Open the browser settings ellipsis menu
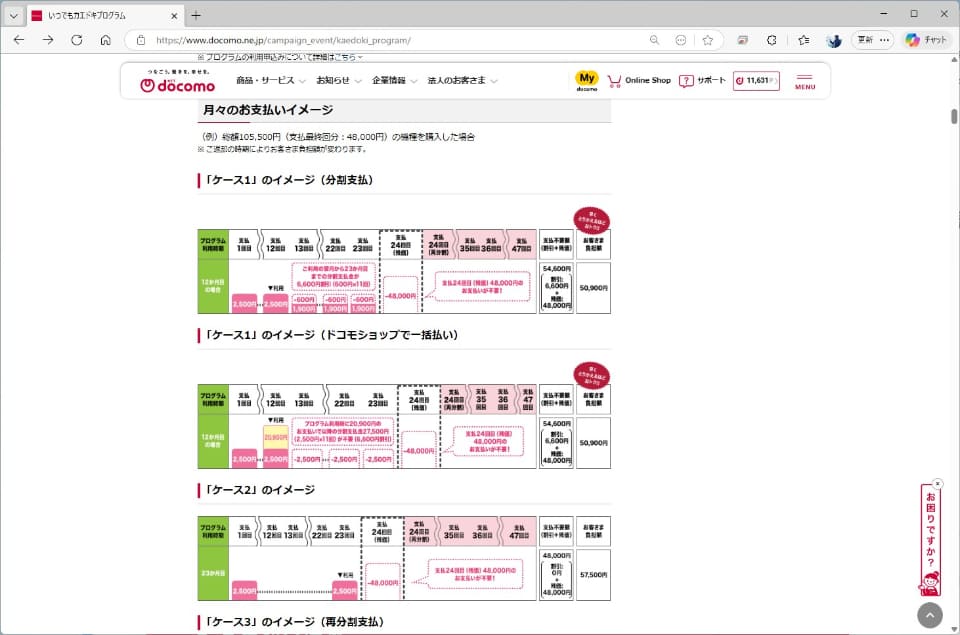 (884, 40)
